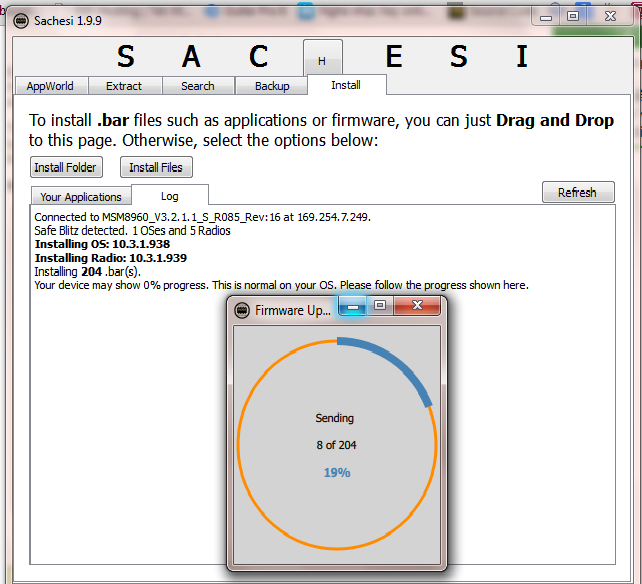Click the '8 of 204' counter text

[x=336, y=445]
